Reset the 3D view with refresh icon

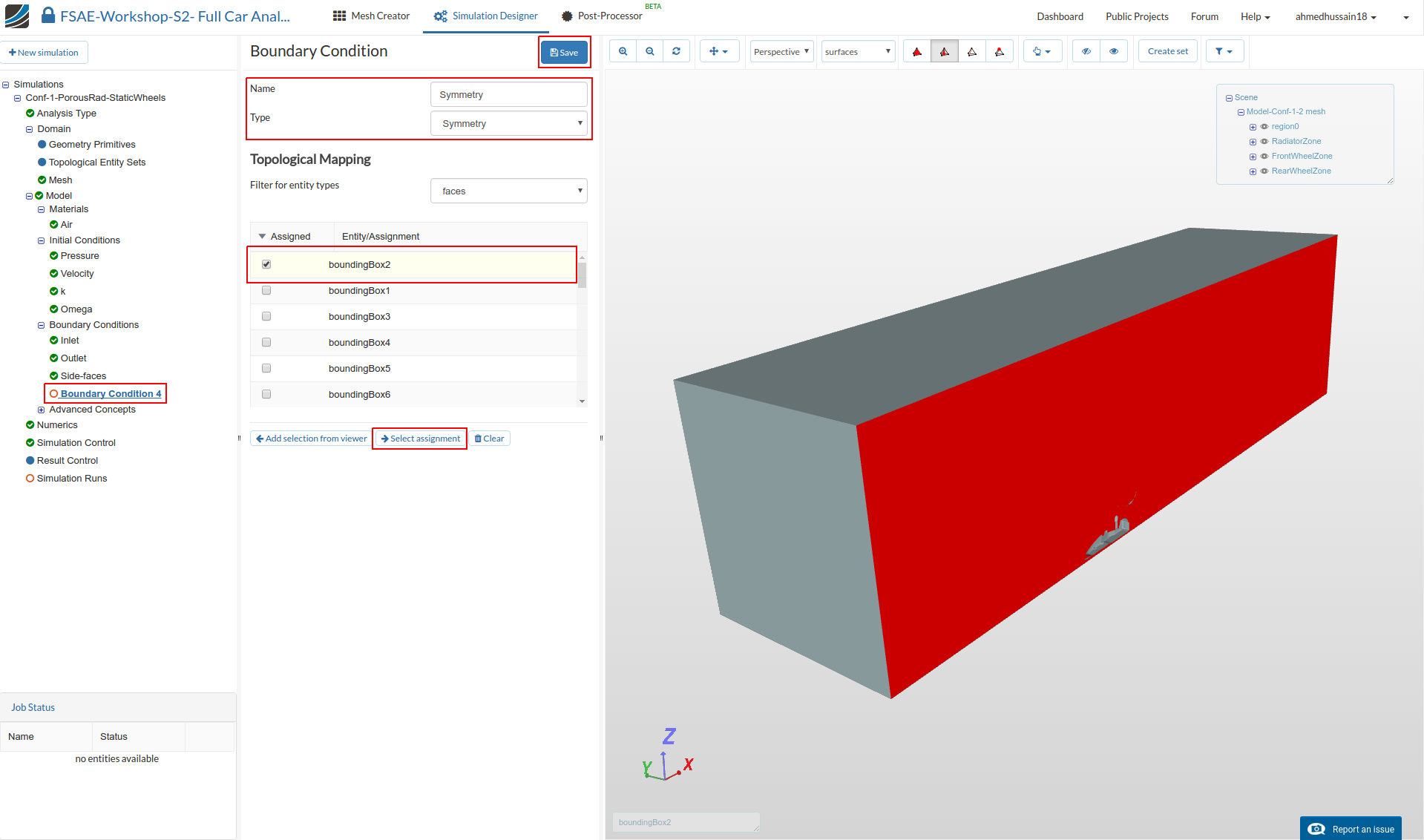[676, 51]
